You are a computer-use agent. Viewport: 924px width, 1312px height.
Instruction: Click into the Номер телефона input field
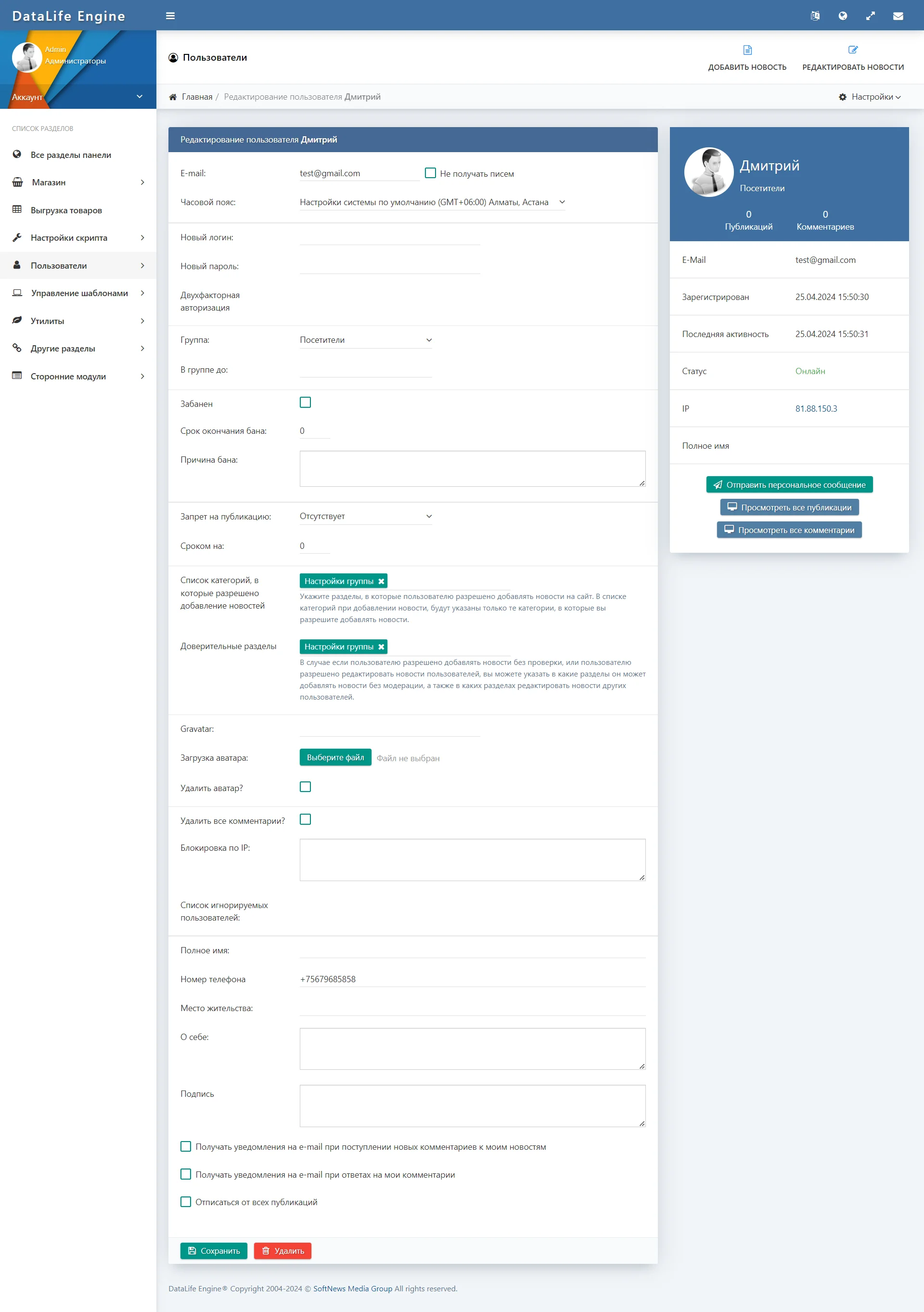click(472, 979)
